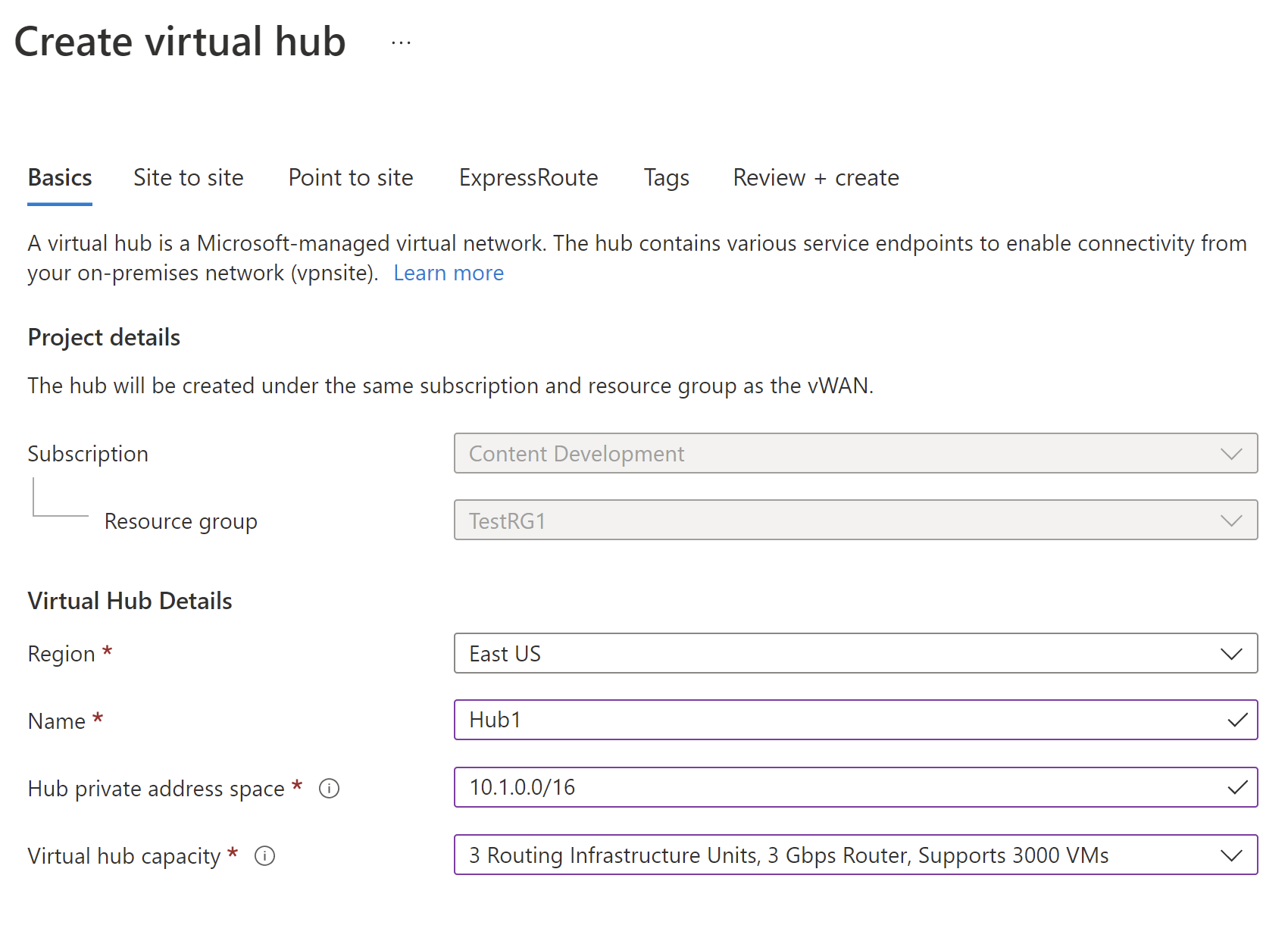The width and height of the screenshot is (1288, 944).
Task: Go to the Point to site tab
Action: pyautogui.click(x=351, y=178)
